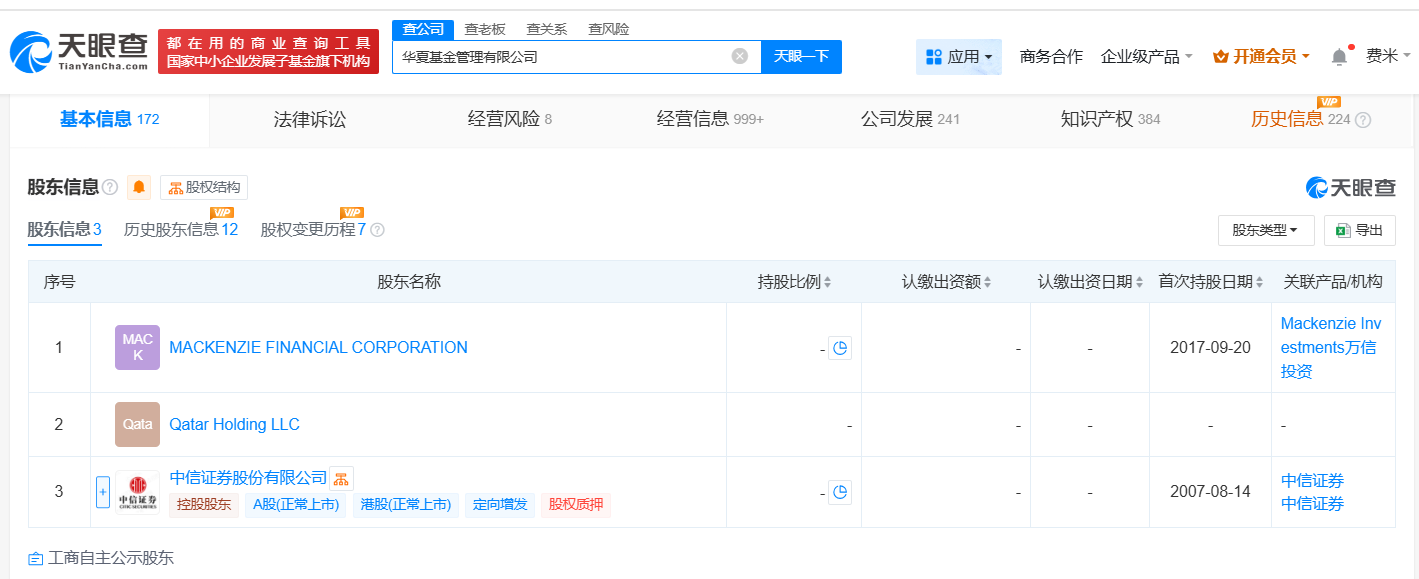This screenshot has width=1419, height=579.
Task: Open the 应用 dropdown menu
Action: (x=958, y=57)
